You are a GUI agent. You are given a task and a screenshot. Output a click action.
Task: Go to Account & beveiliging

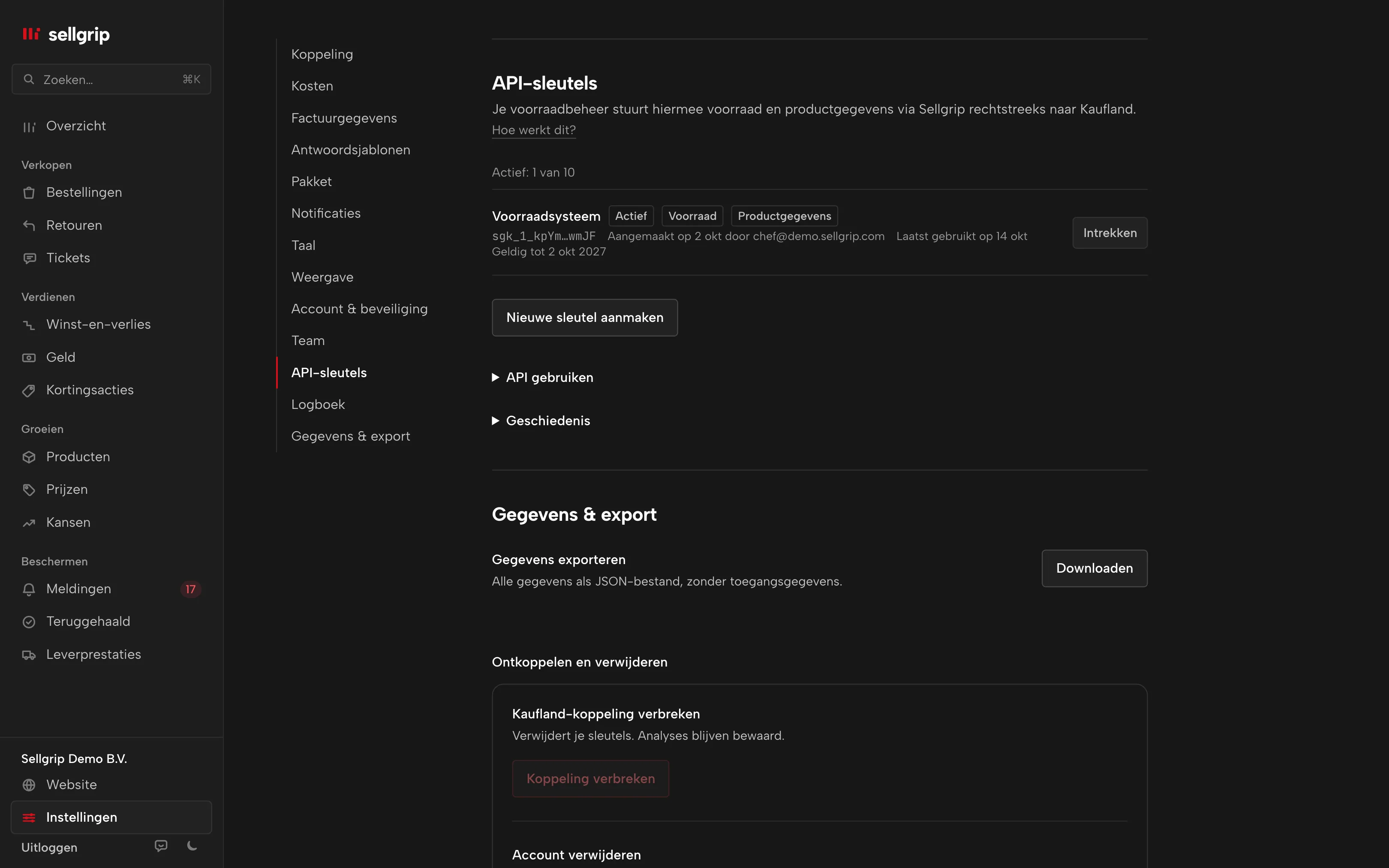pos(359,309)
